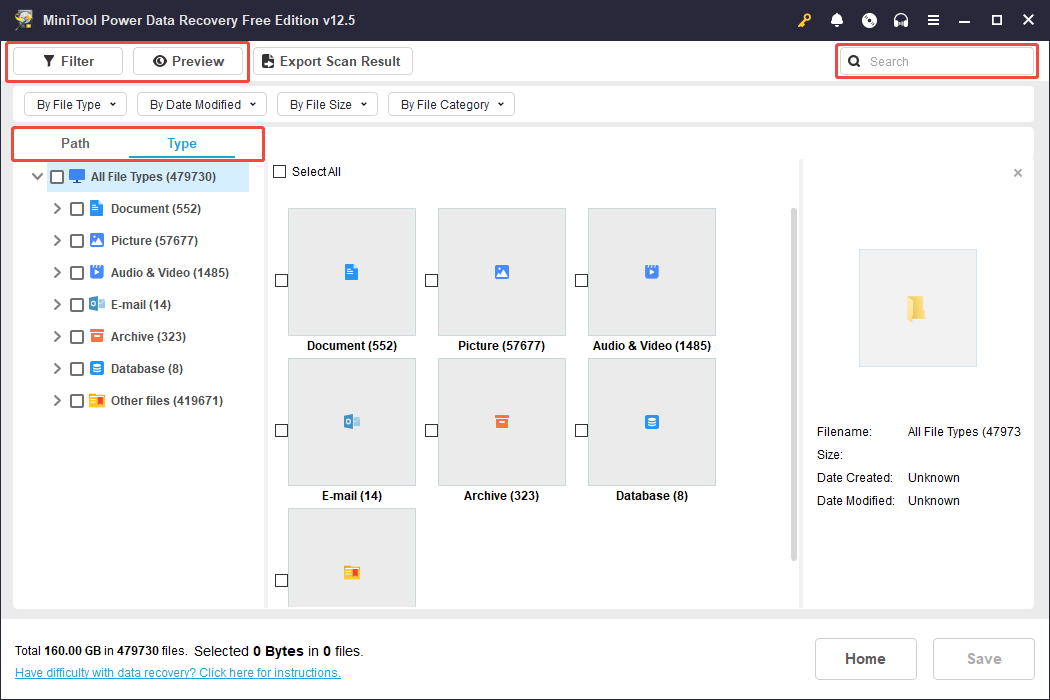This screenshot has width=1050, height=700.
Task: Enable the Document (552) checkbox
Action: point(77,208)
